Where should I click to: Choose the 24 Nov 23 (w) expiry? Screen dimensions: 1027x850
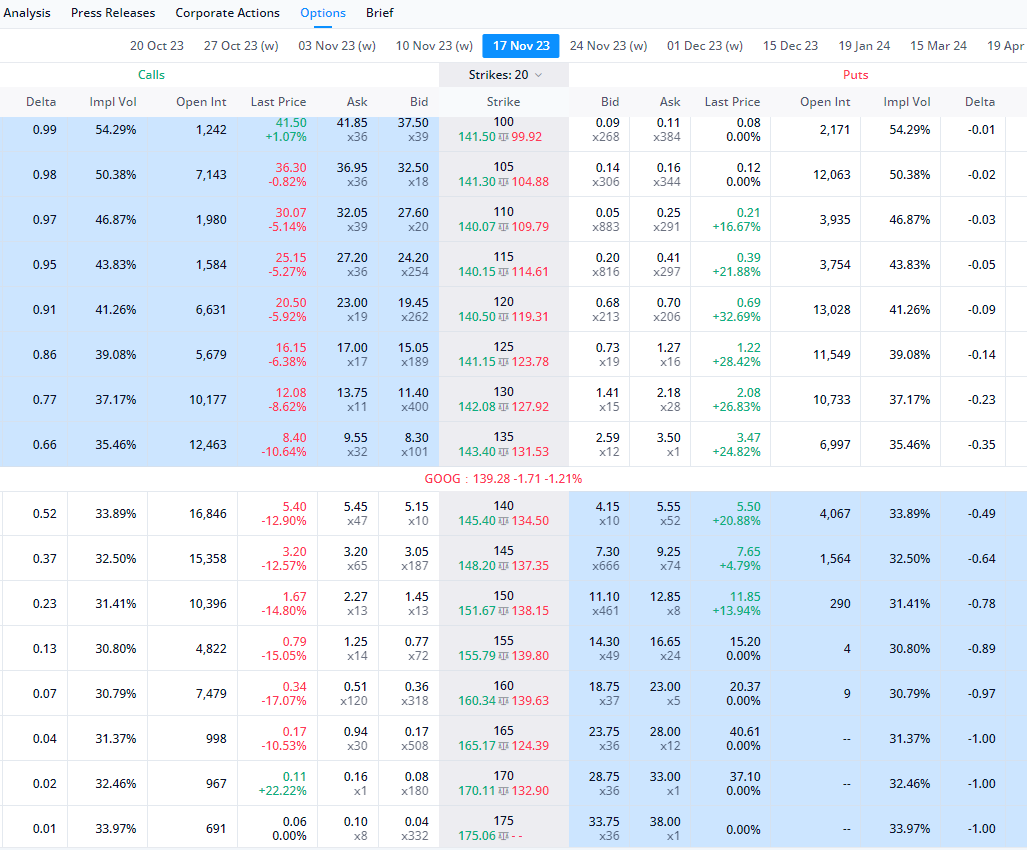pos(608,46)
